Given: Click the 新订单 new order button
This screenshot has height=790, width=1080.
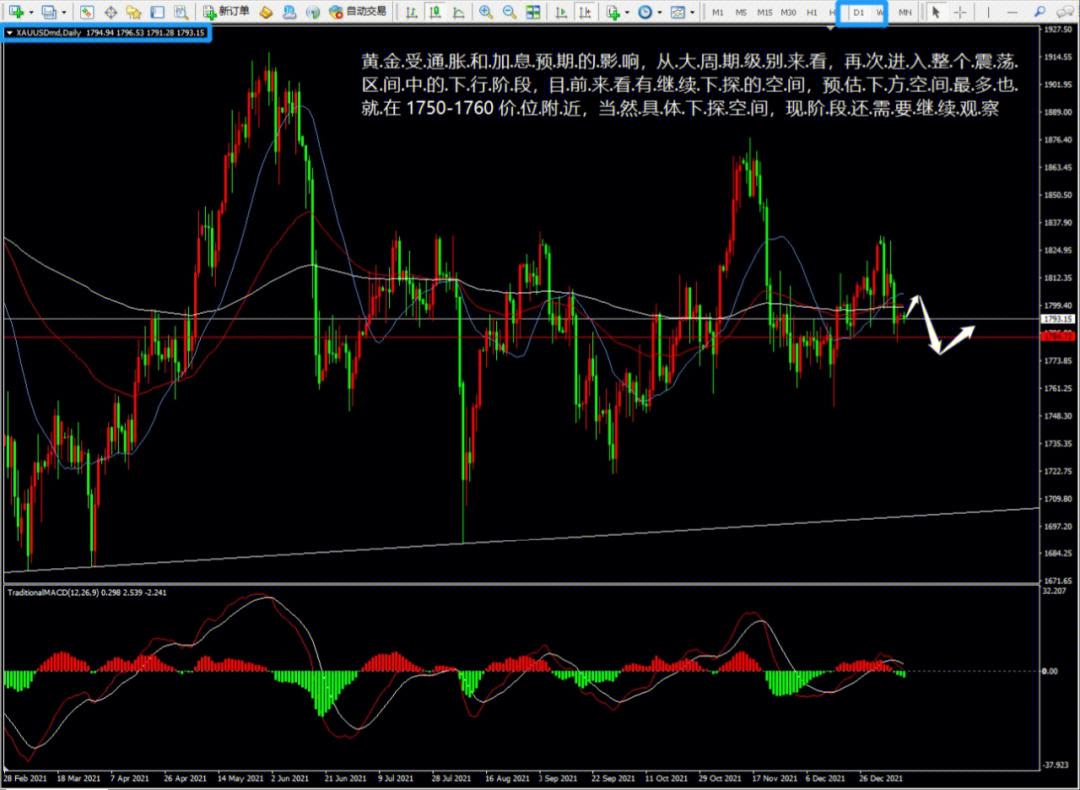Looking at the screenshot, I should click(226, 12).
